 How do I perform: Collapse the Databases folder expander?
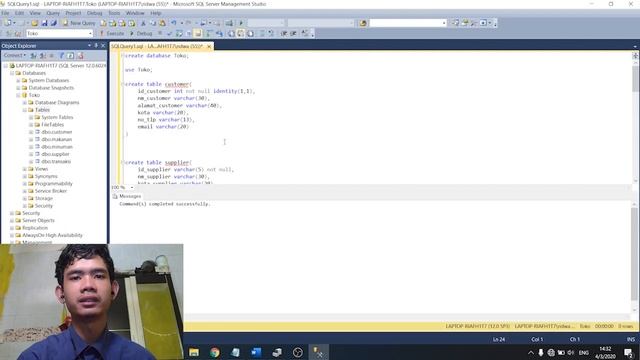coord(12,73)
